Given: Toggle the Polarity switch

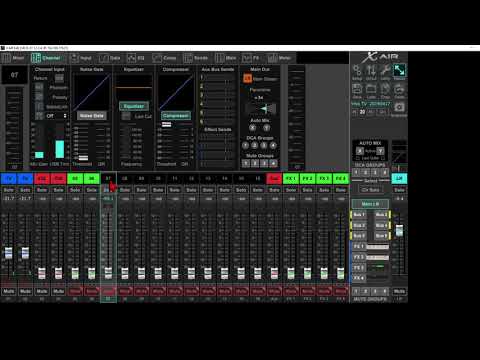Looking at the screenshot, I should tap(39, 97).
